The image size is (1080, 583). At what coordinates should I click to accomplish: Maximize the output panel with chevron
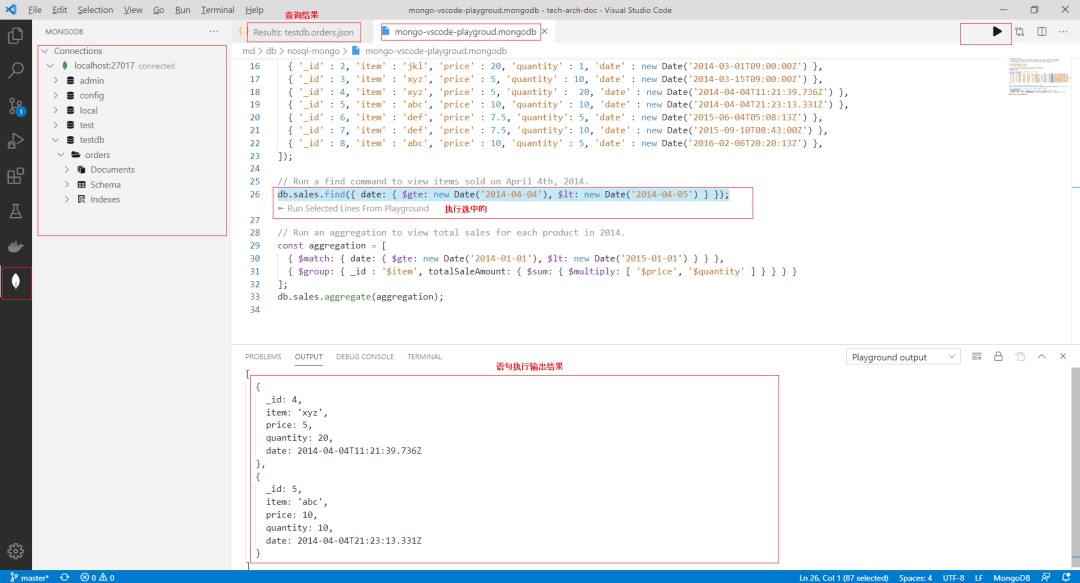(1041, 357)
